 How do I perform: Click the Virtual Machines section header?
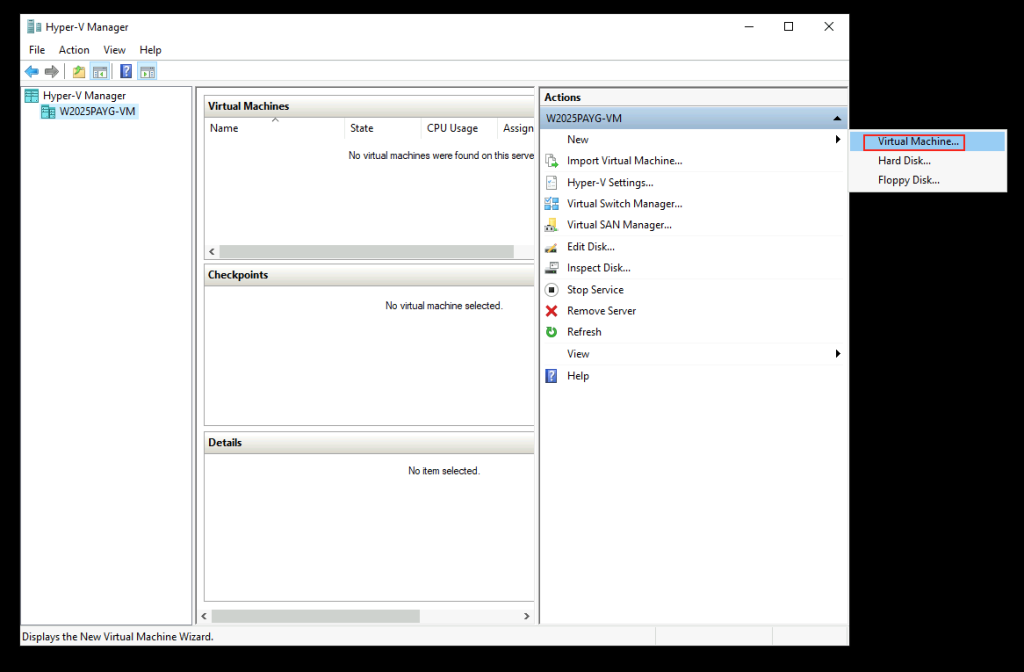[x=369, y=106]
